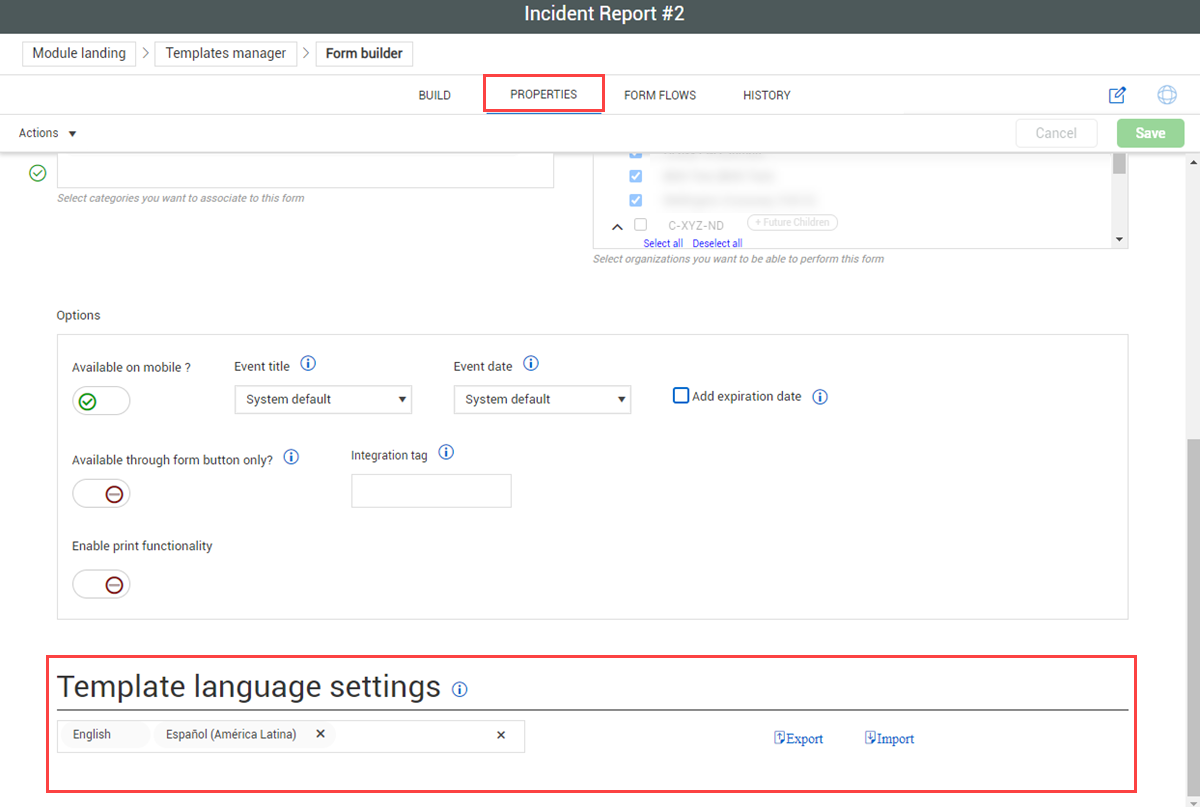Uncheck the second blurred organization checkbox
The image size is (1200, 807).
point(635,176)
